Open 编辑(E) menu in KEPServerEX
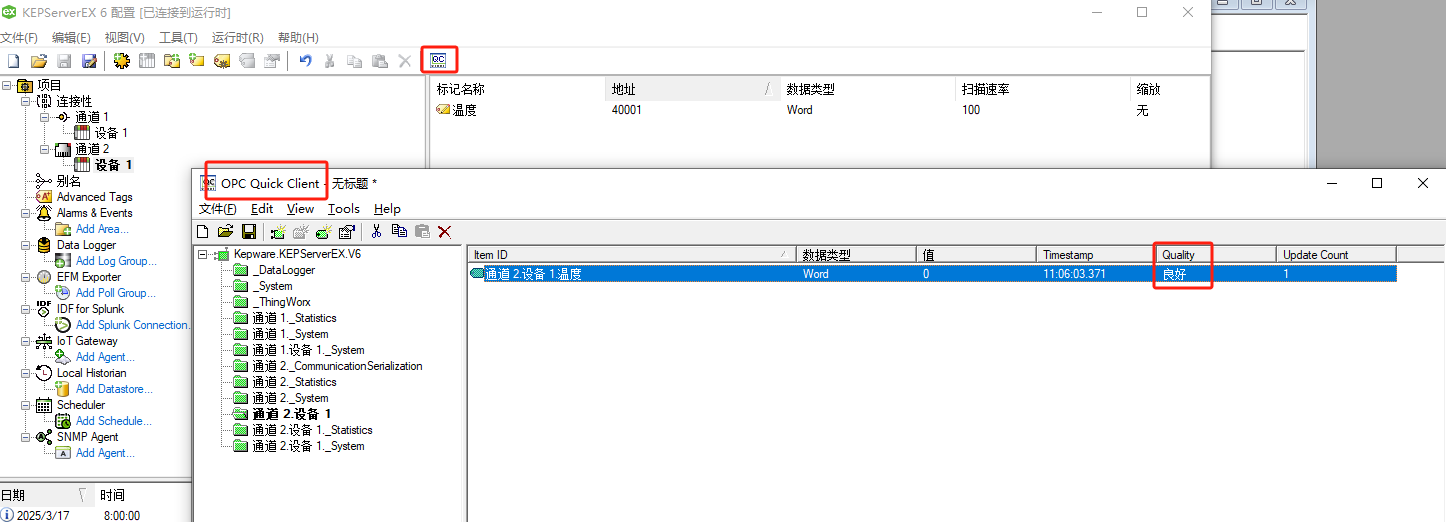This screenshot has height=522, width=1446. coord(71,38)
